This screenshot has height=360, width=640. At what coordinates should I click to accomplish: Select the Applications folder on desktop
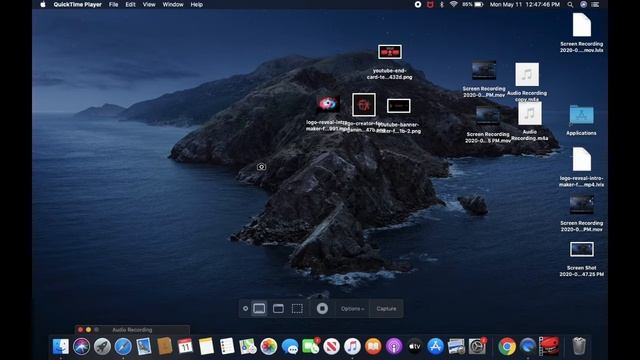tap(581, 115)
